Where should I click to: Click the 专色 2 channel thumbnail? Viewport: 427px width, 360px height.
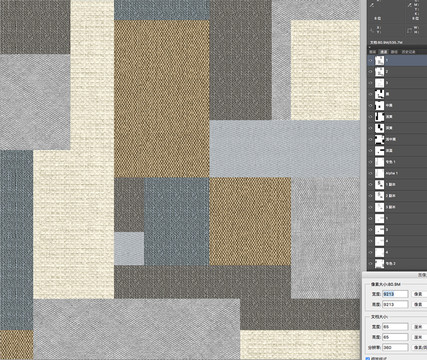point(379,264)
